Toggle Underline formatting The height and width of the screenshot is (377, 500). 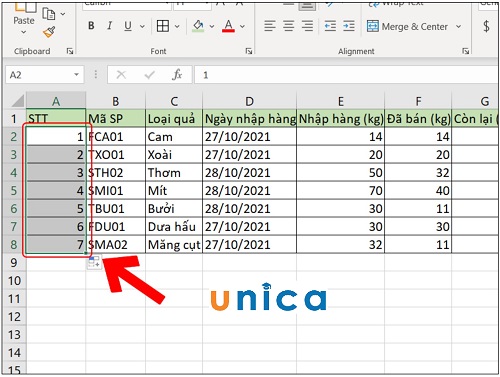click(128, 26)
